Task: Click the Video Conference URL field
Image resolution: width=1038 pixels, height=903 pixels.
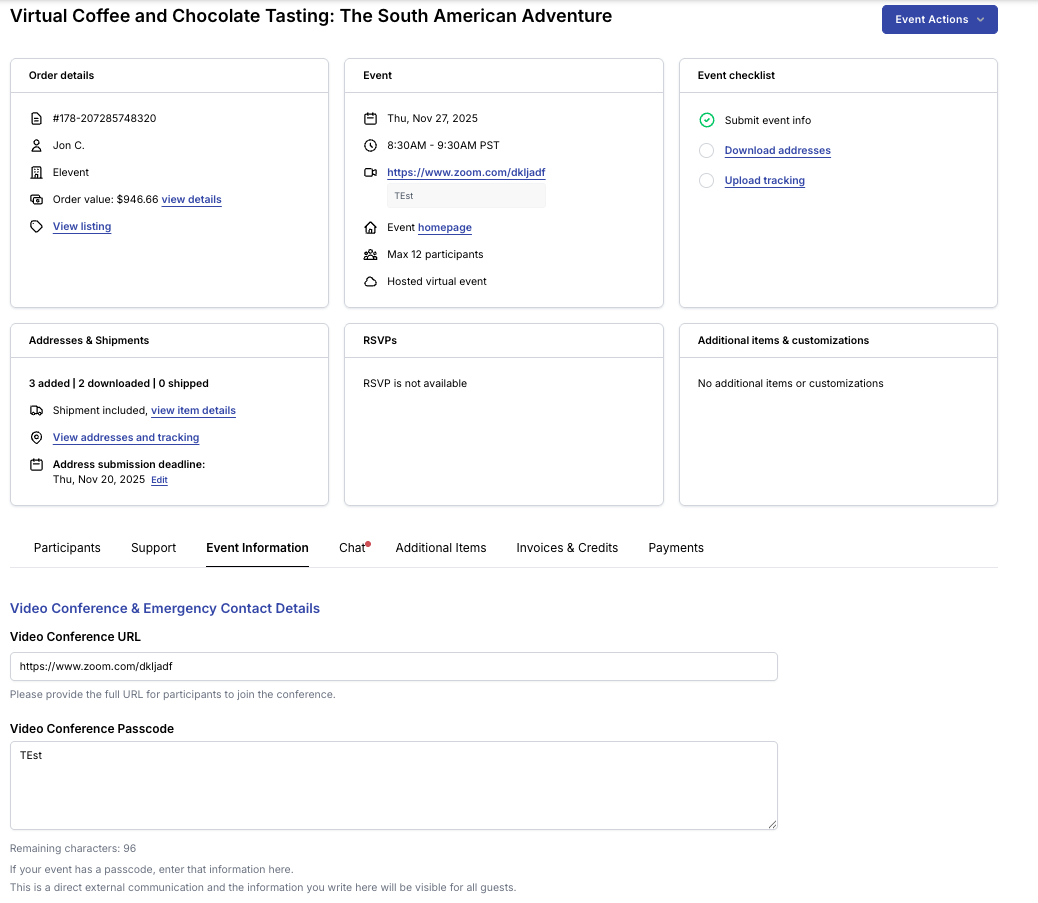Action: (x=393, y=666)
